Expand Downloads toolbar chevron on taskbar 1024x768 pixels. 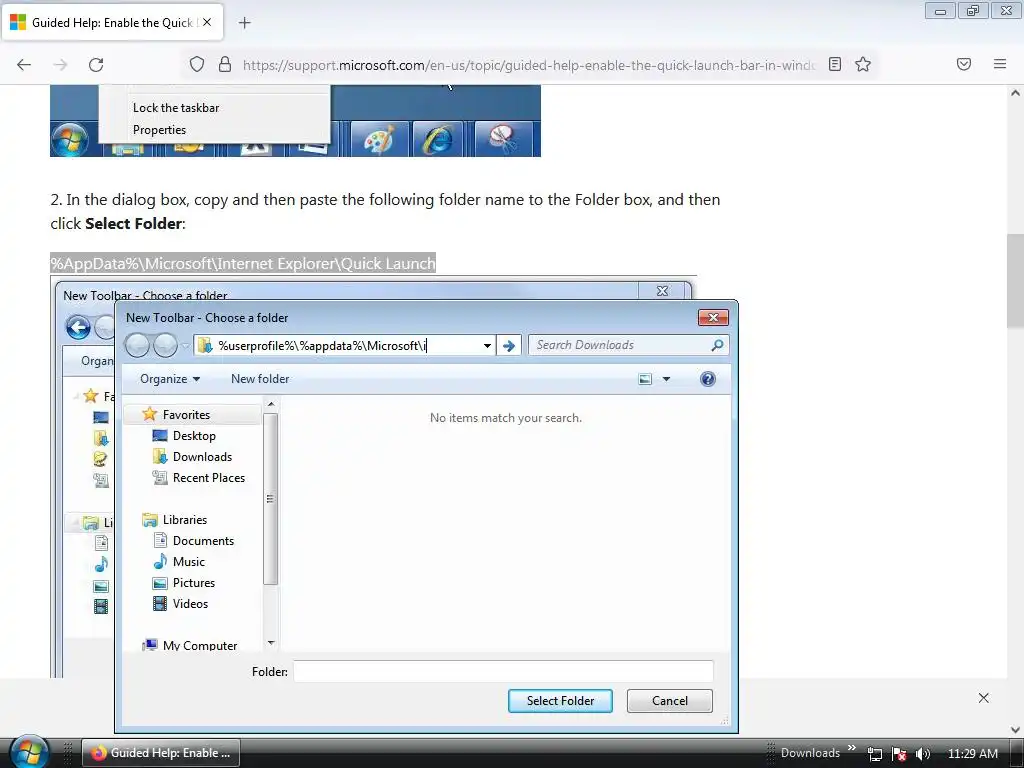(852, 748)
